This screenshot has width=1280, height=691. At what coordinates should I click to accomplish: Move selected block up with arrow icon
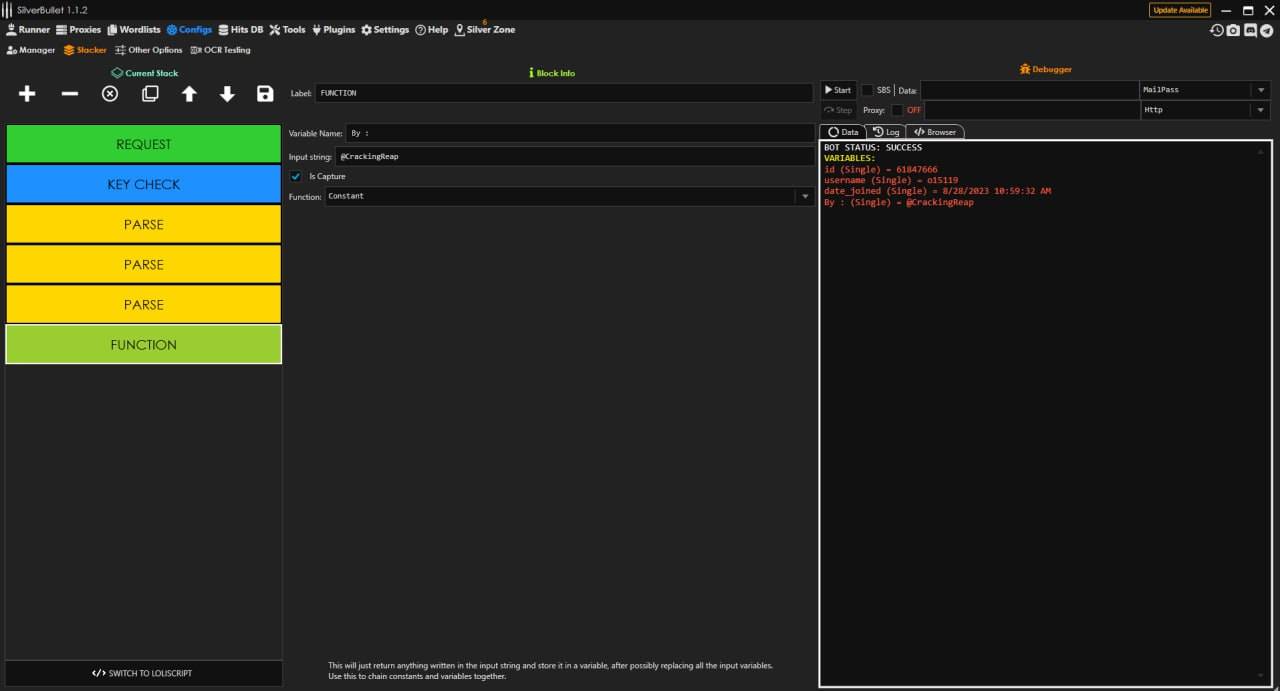(189, 94)
